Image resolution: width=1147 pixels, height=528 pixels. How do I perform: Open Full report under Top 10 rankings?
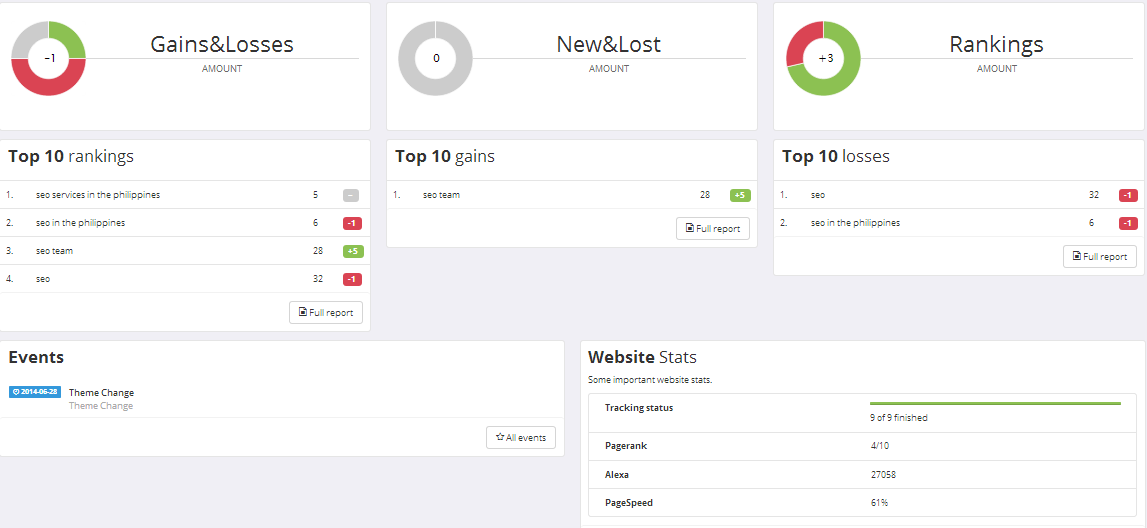coord(326,312)
